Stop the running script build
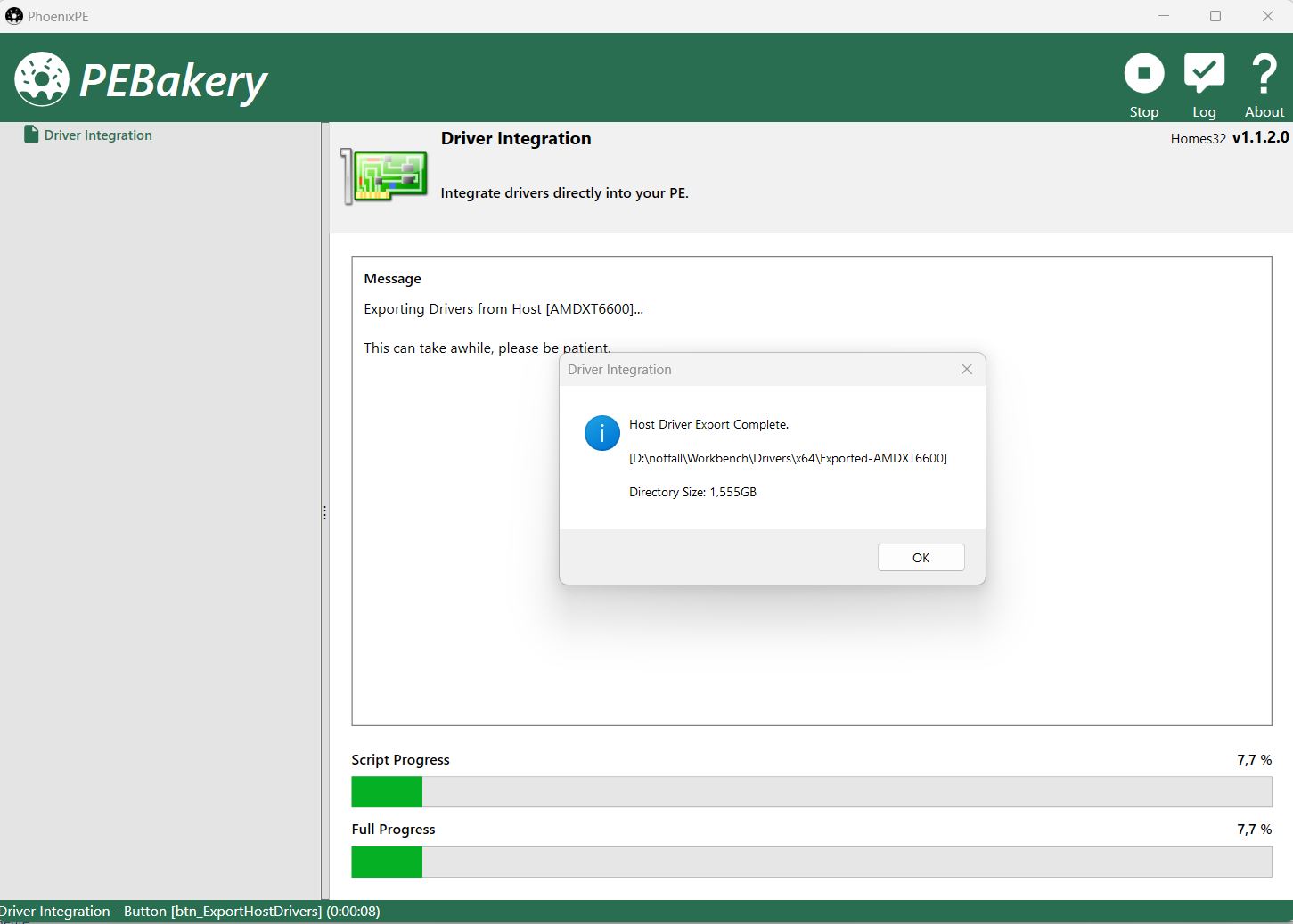 1144,86
